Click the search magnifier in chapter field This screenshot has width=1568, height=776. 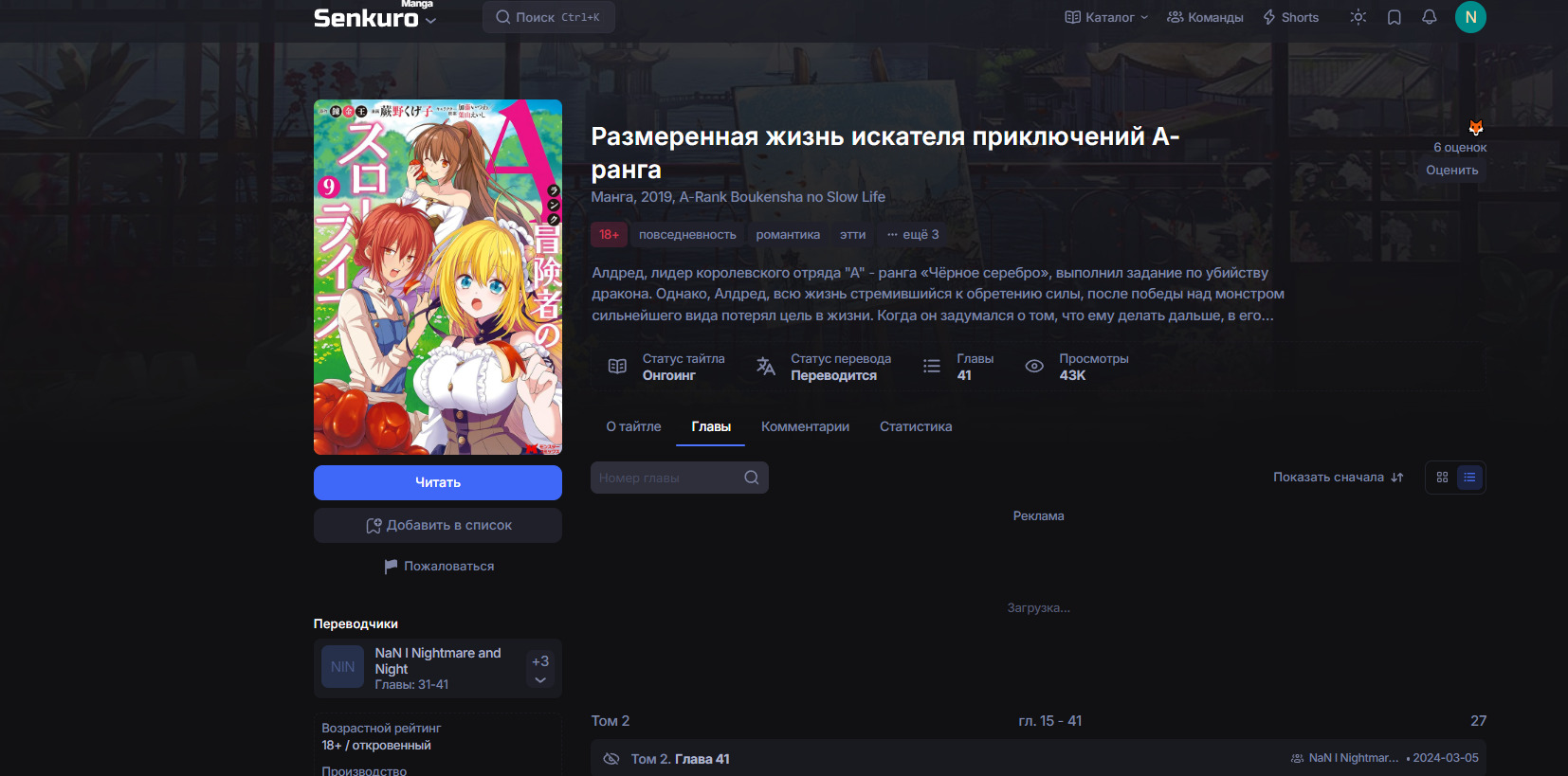pyautogui.click(x=751, y=478)
